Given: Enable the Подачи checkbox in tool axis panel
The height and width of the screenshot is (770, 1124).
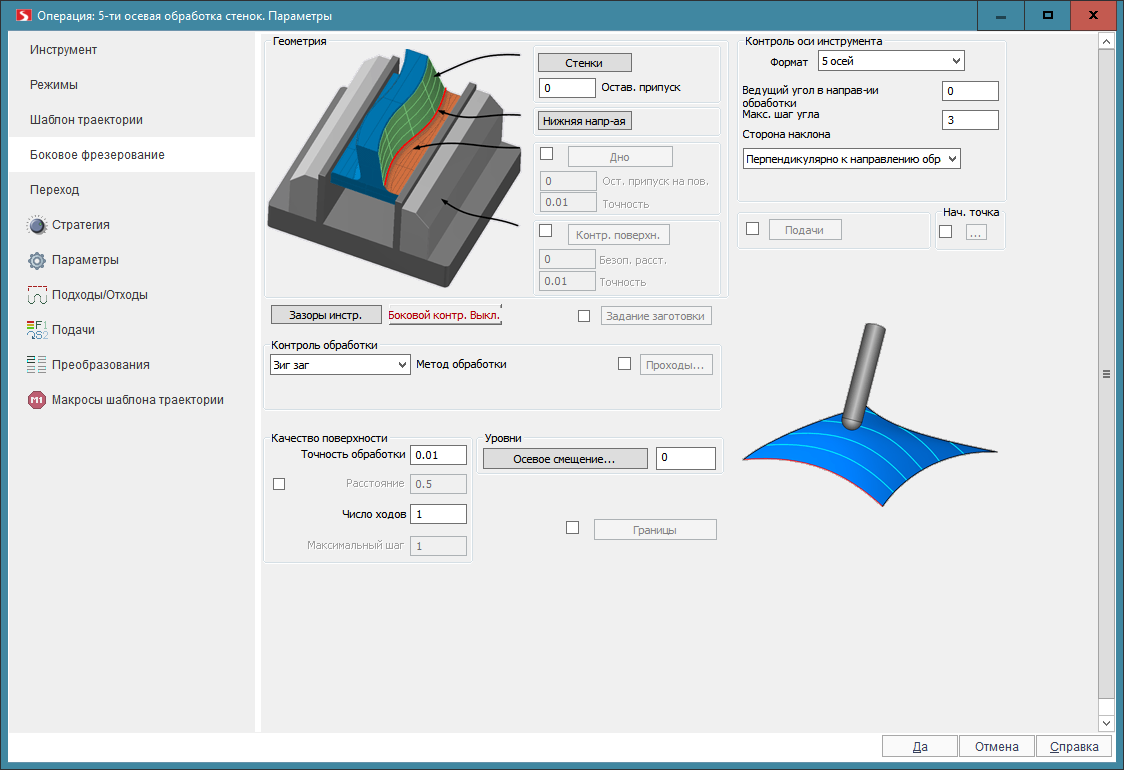Looking at the screenshot, I should (x=752, y=229).
